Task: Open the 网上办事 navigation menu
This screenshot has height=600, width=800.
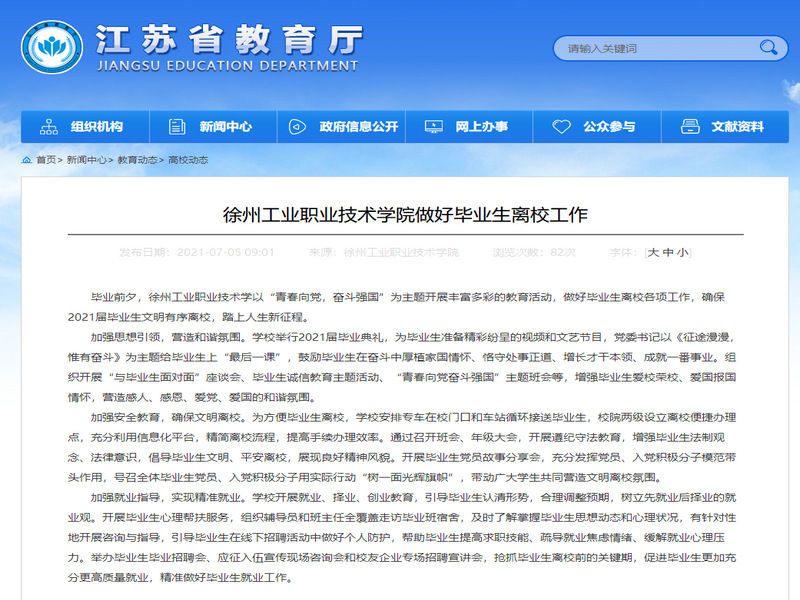Action: [x=481, y=127]
